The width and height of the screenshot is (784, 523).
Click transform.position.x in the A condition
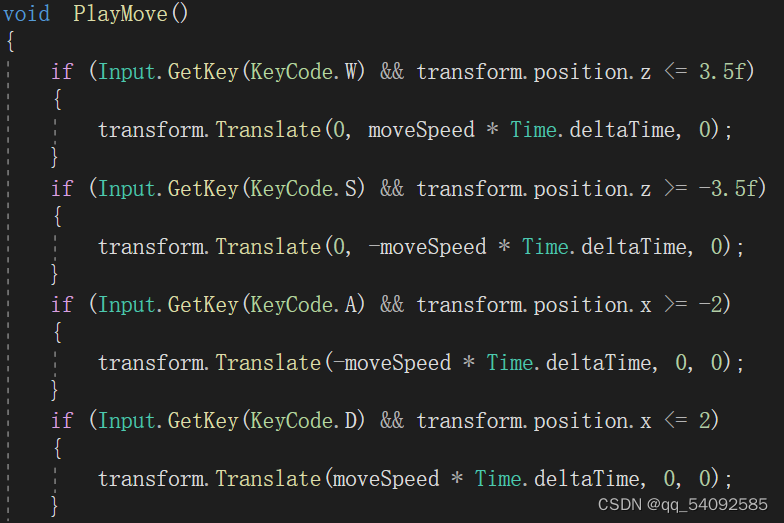coord(534,305)
